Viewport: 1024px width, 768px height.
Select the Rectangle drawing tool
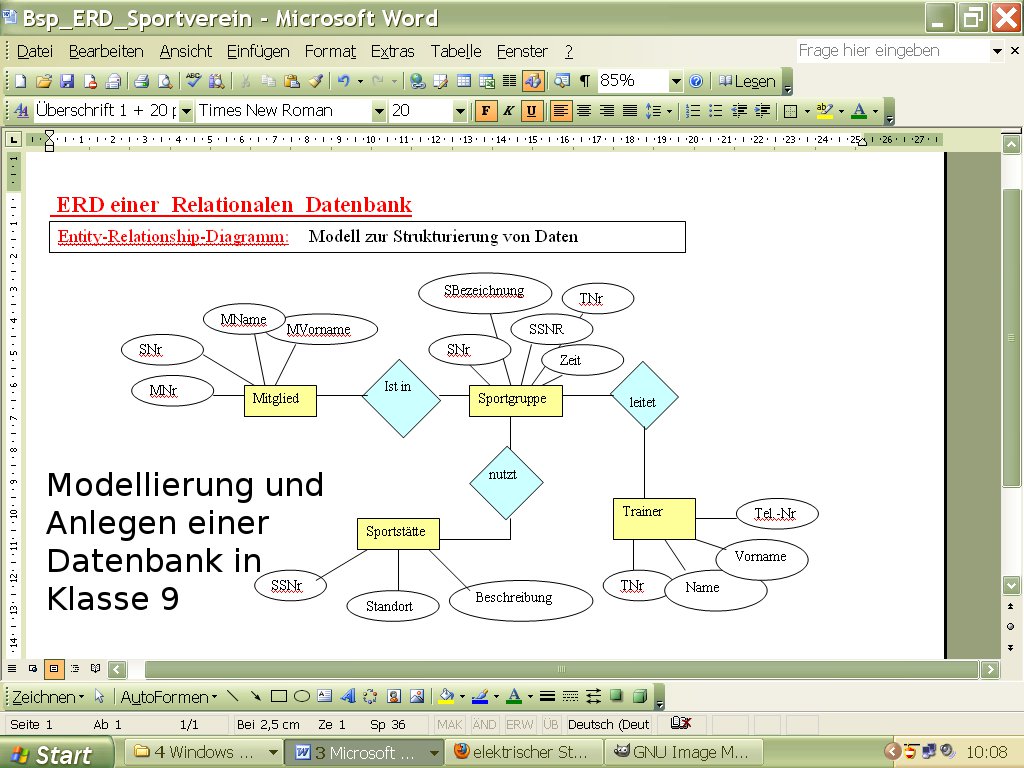tap(277, 696)
